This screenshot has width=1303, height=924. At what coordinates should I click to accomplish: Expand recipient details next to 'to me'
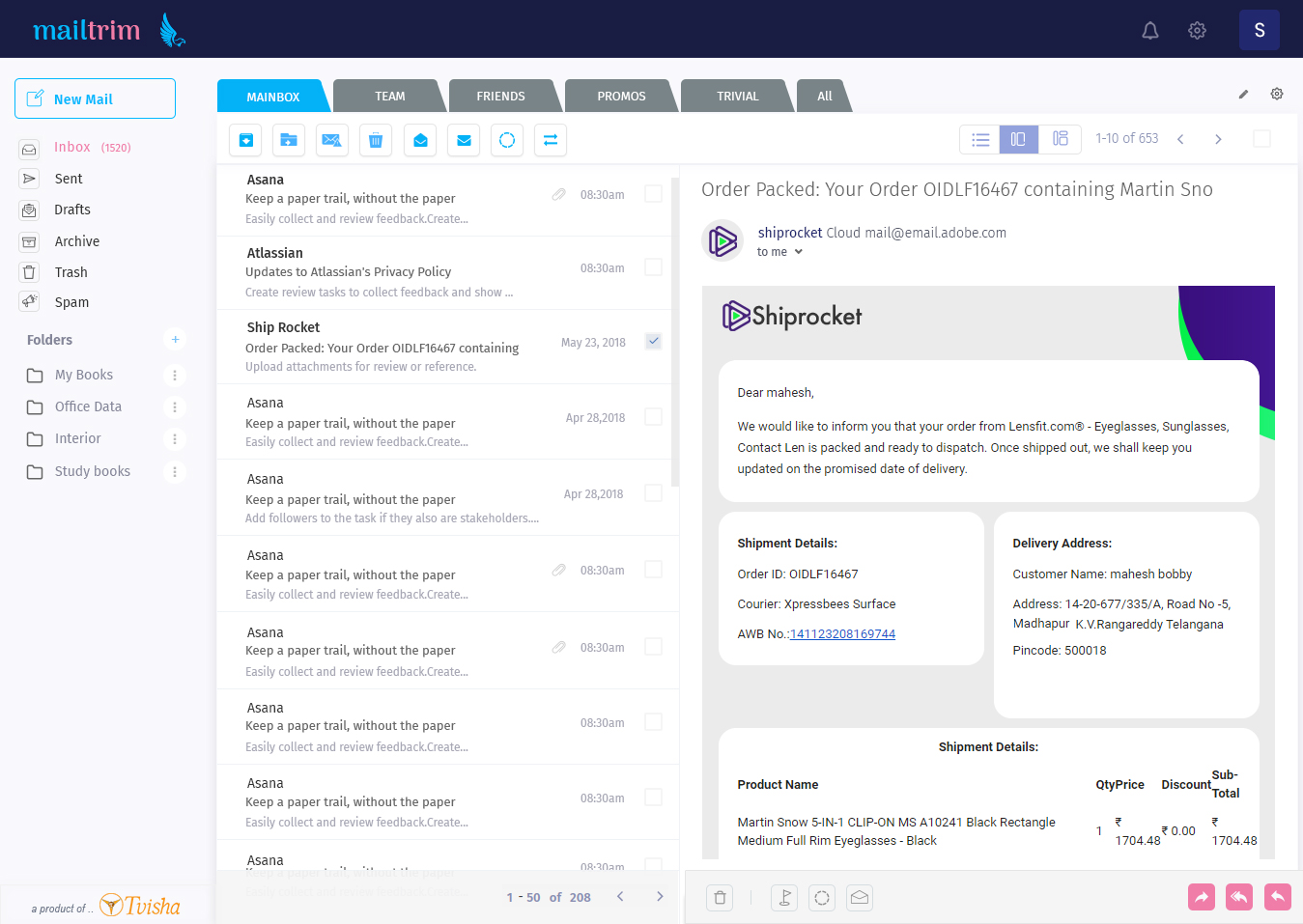799,252
